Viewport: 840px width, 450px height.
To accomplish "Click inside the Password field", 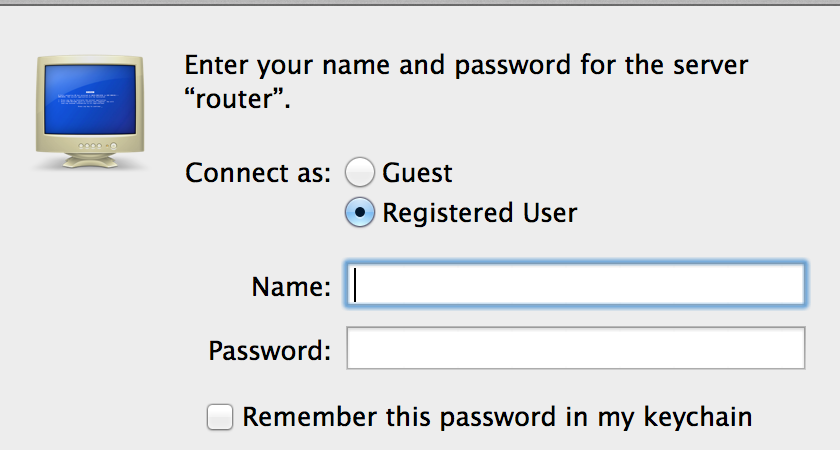I will coord(574,349).
